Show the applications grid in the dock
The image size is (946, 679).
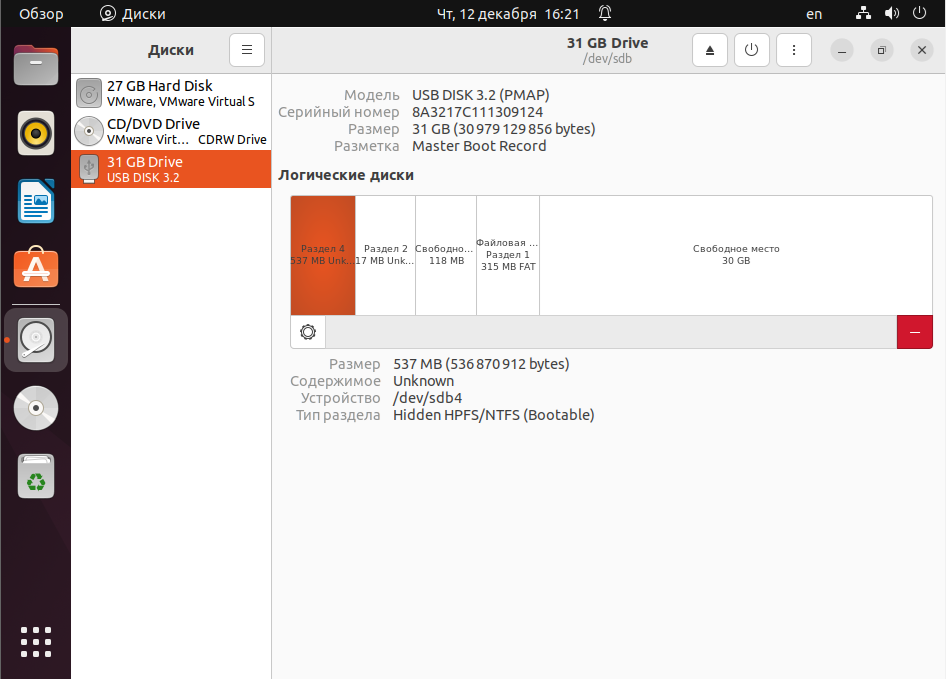36,642
